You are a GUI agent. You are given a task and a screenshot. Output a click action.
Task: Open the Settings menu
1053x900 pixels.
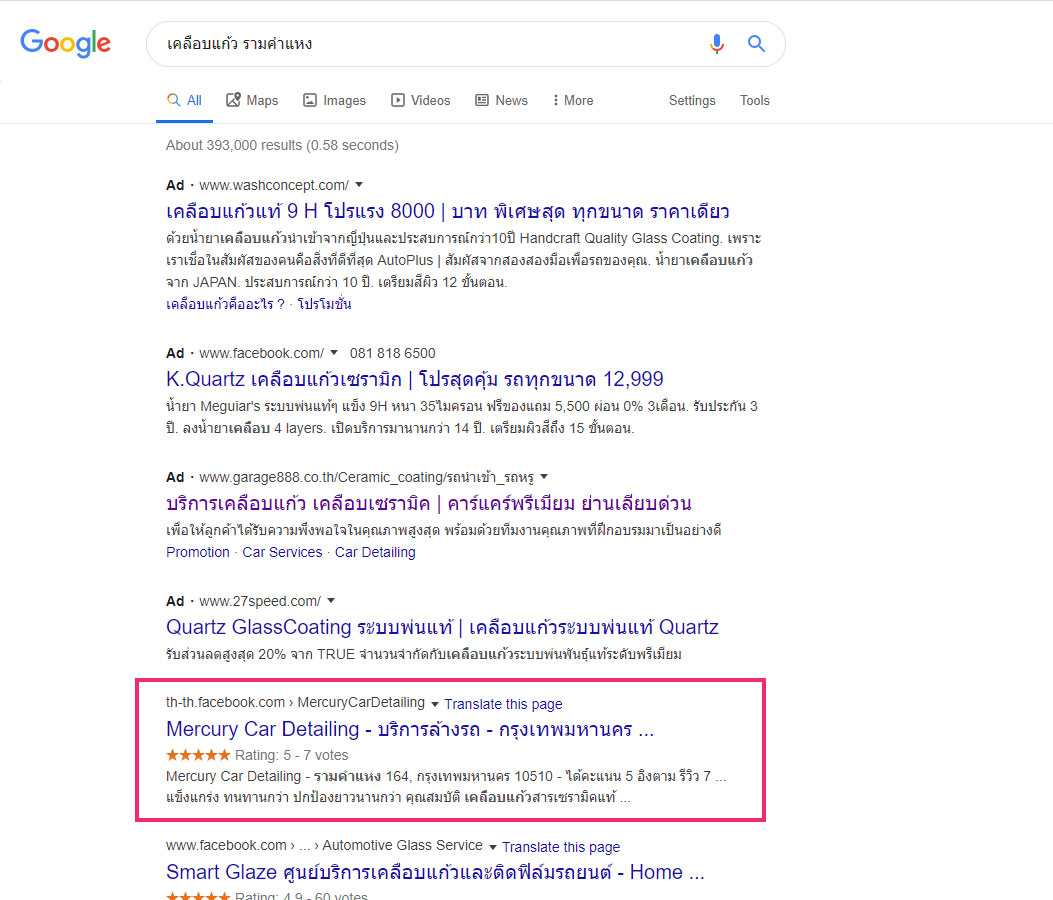pos(692,100)
